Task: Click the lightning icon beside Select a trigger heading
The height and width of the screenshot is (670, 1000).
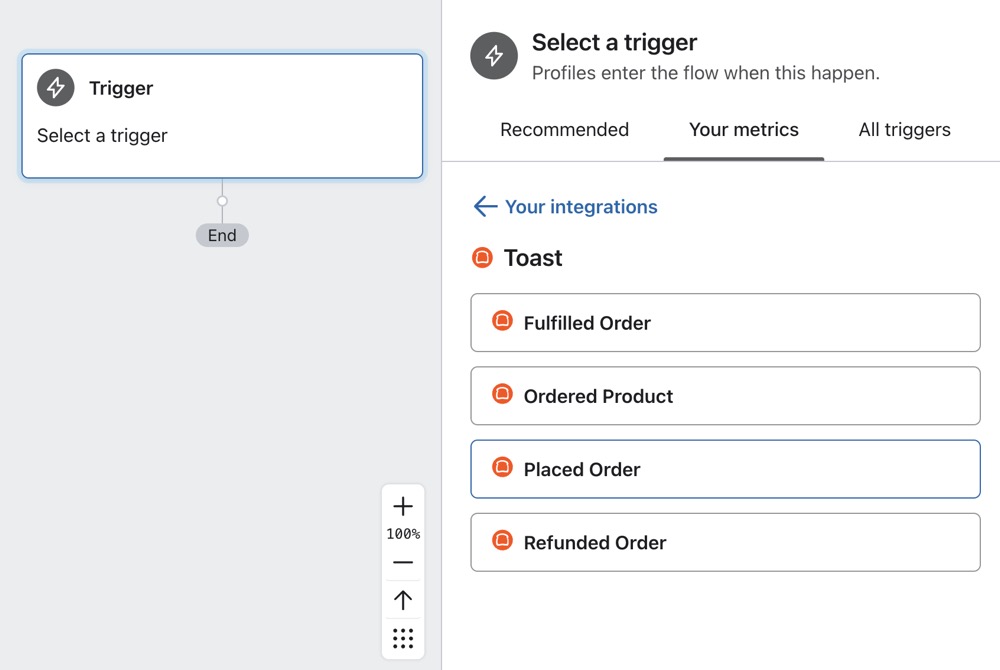Action: [494, 57]
